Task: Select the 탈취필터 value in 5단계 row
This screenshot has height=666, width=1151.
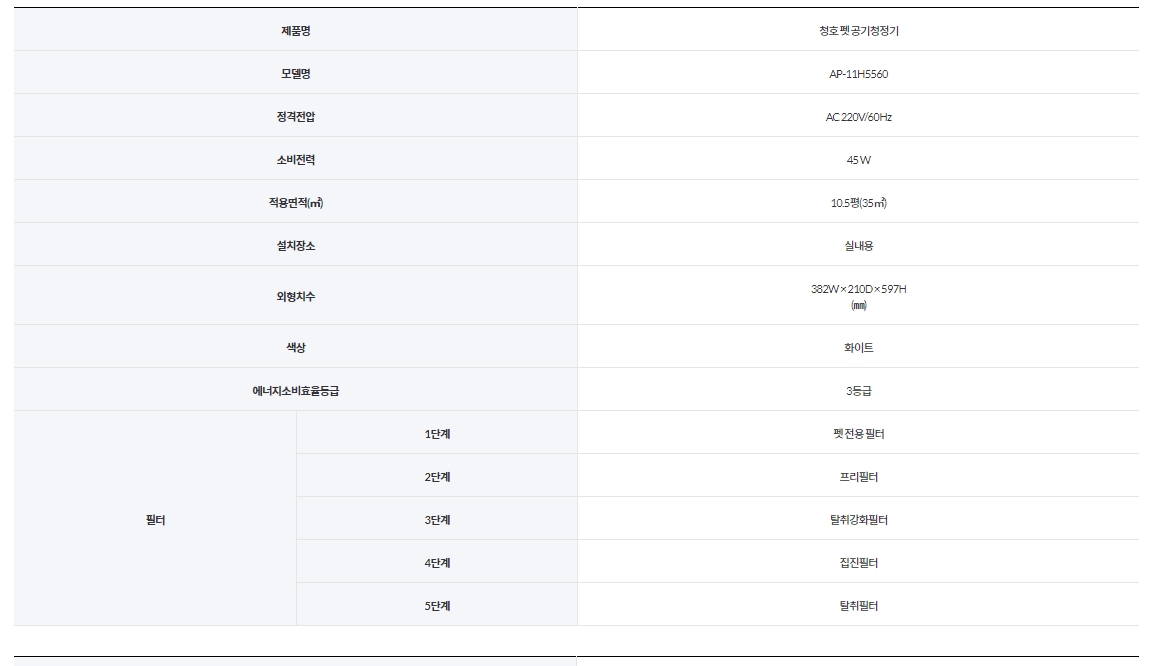Action: [x=858, y=607]
